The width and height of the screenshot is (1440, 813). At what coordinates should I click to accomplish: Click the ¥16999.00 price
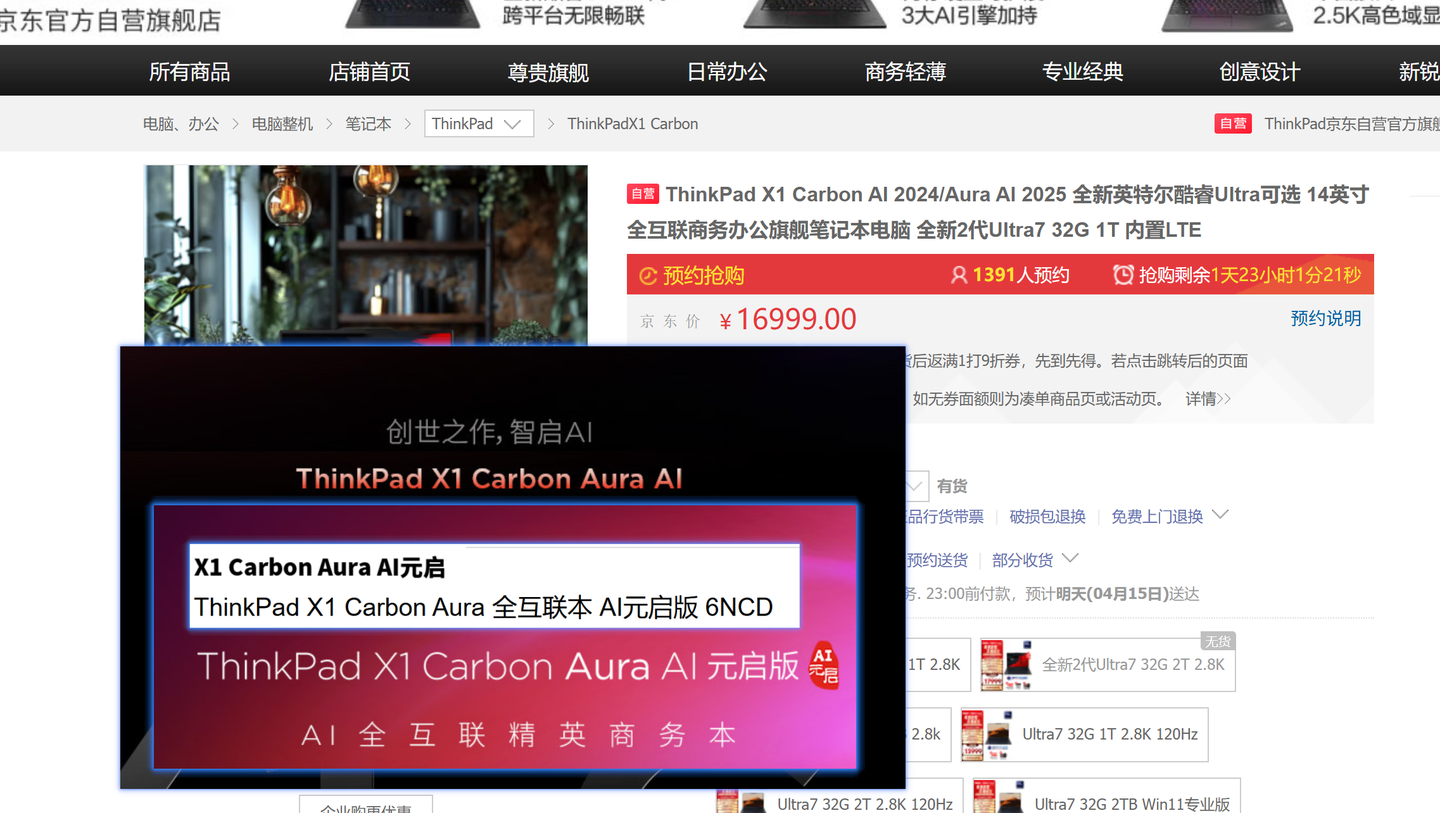(x=788, y=320)
